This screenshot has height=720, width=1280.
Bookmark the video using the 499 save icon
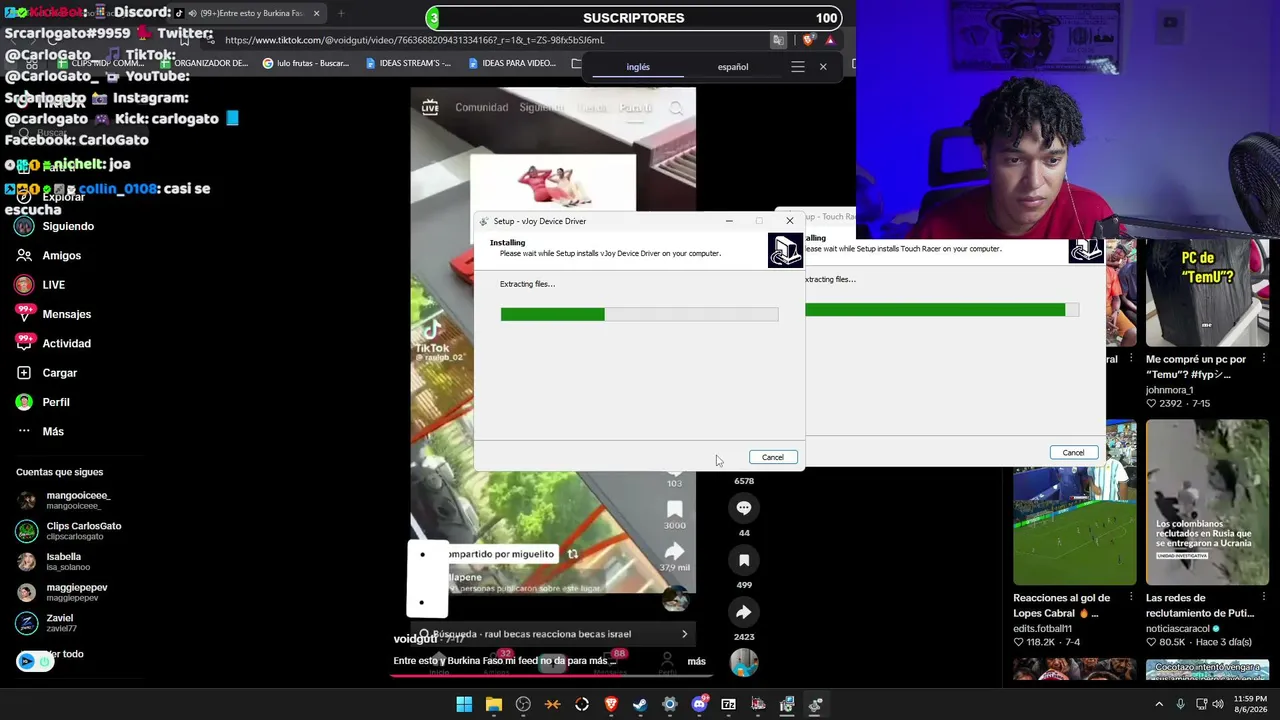pos(744,560)
